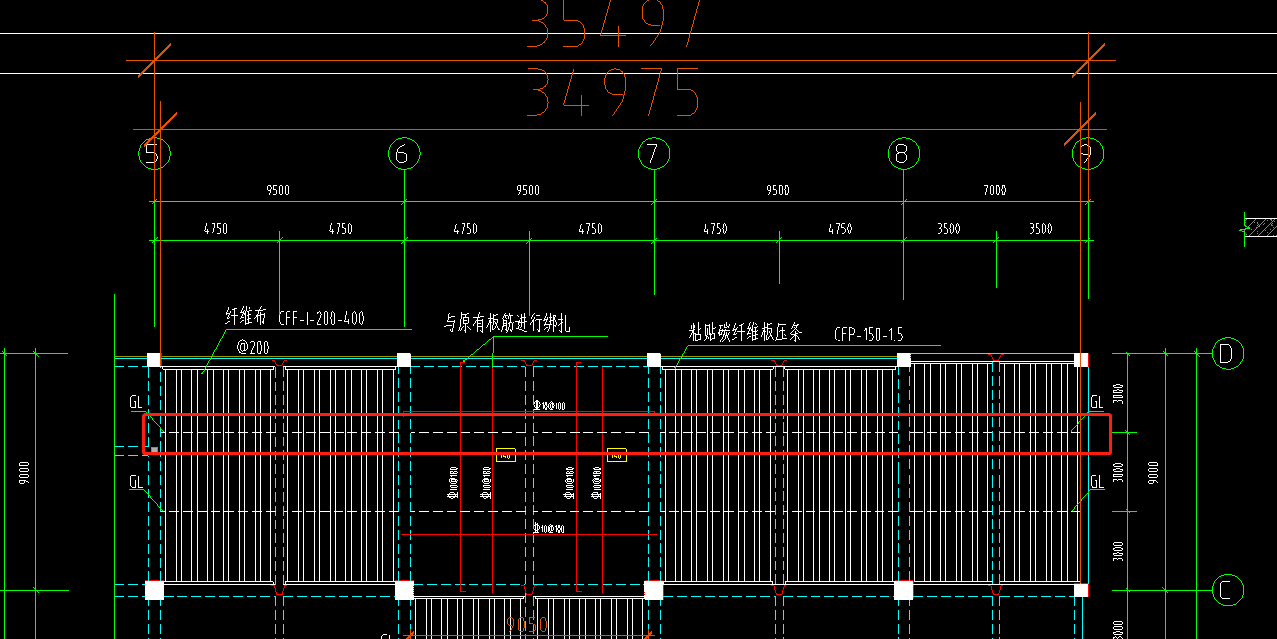Click the 纤维布 annotation text

pyautogui.click(x=246, y=318)
